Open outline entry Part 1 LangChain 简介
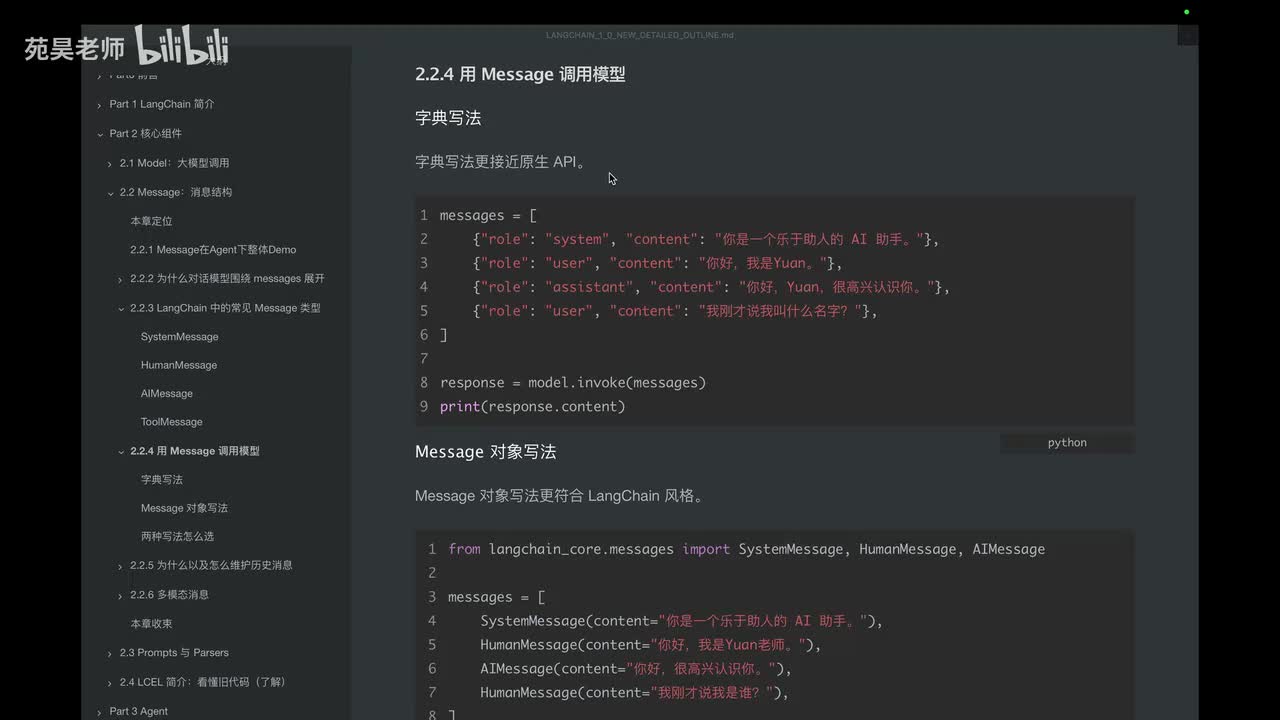The height and width of the screenshot is (720, 1280). click(x=162, y=104)
